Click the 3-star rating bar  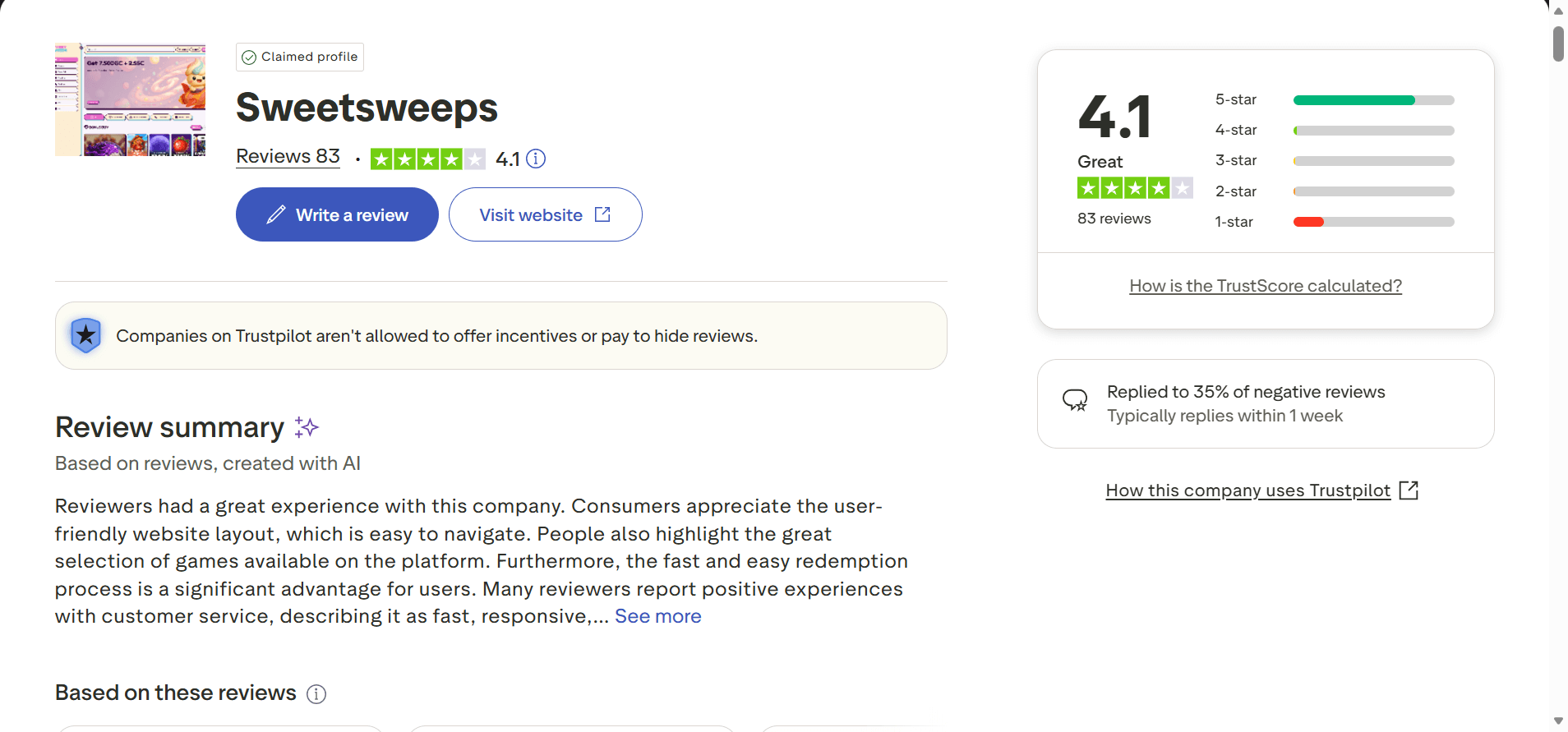pos(1373,161)
